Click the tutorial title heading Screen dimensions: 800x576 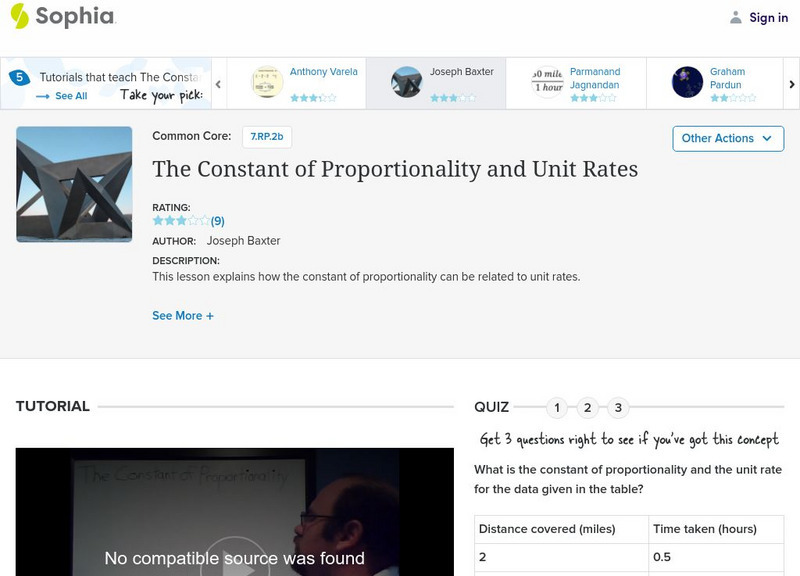tap(395, 169)
